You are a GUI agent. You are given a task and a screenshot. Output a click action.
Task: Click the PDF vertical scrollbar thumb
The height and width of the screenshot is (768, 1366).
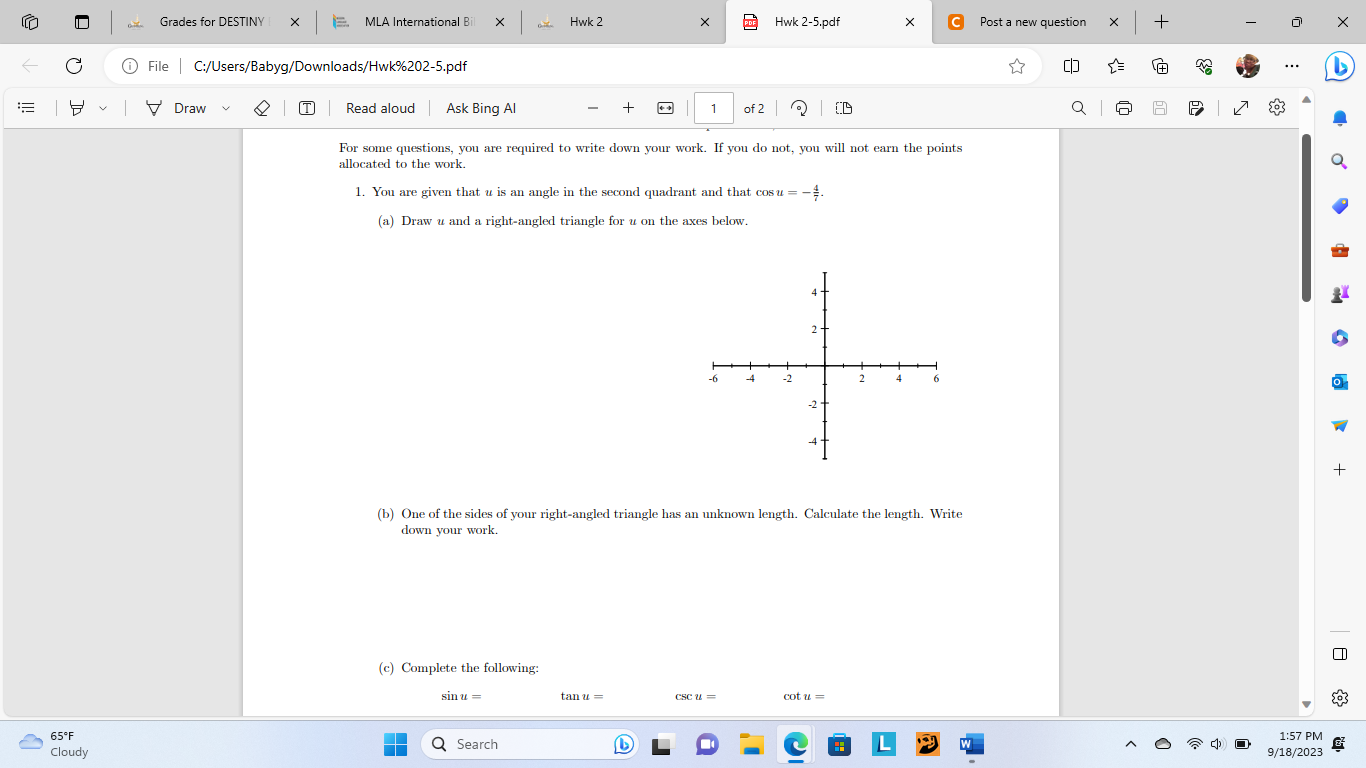tap(1306, 217)
